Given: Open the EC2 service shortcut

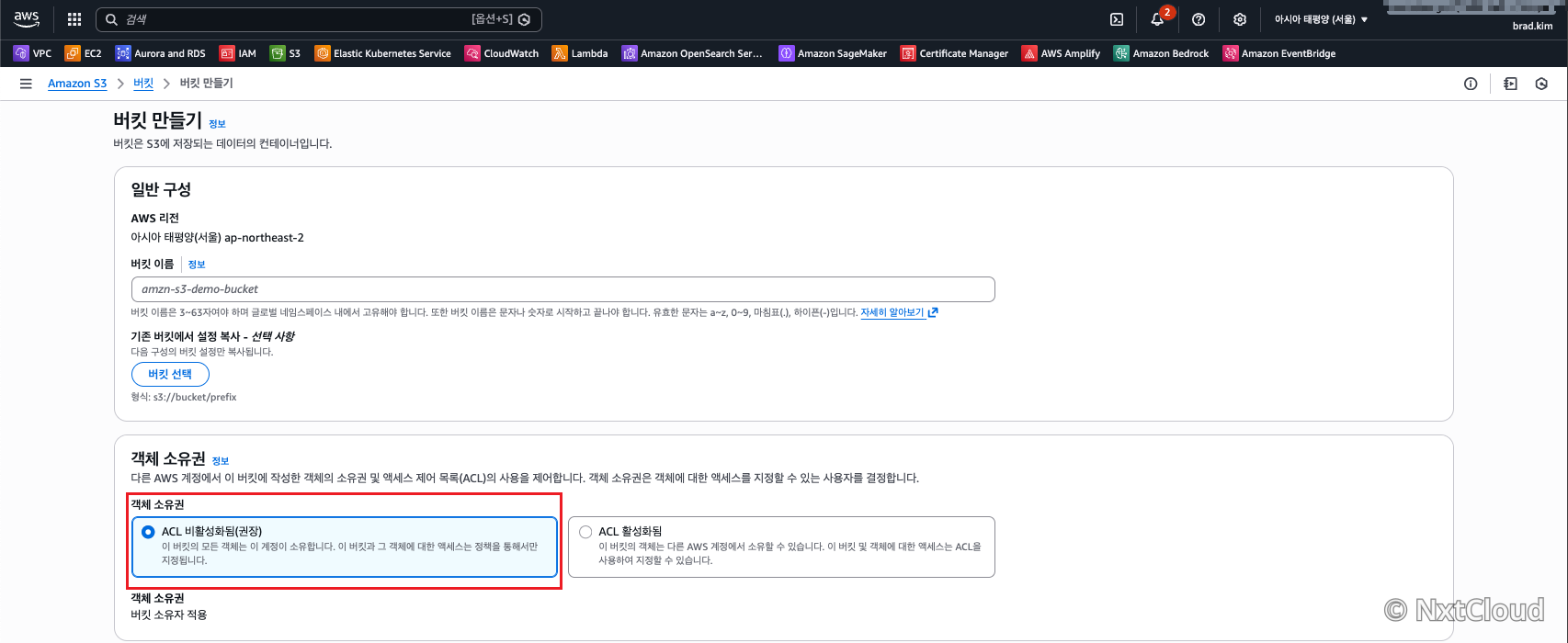Looking at the screenshot, I should click(x=84, y=53).
